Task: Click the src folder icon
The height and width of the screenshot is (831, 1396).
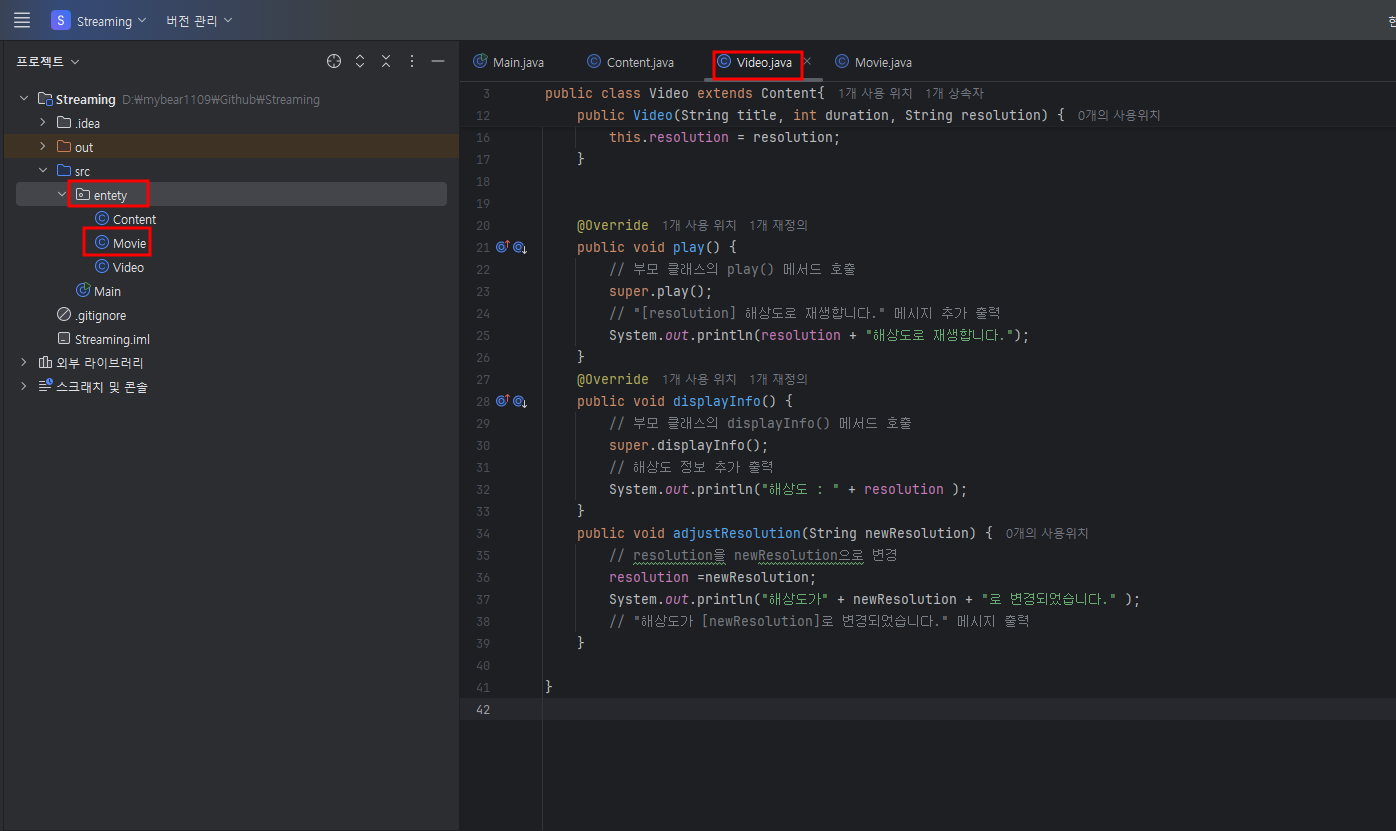Action: (x=64, y=171)
